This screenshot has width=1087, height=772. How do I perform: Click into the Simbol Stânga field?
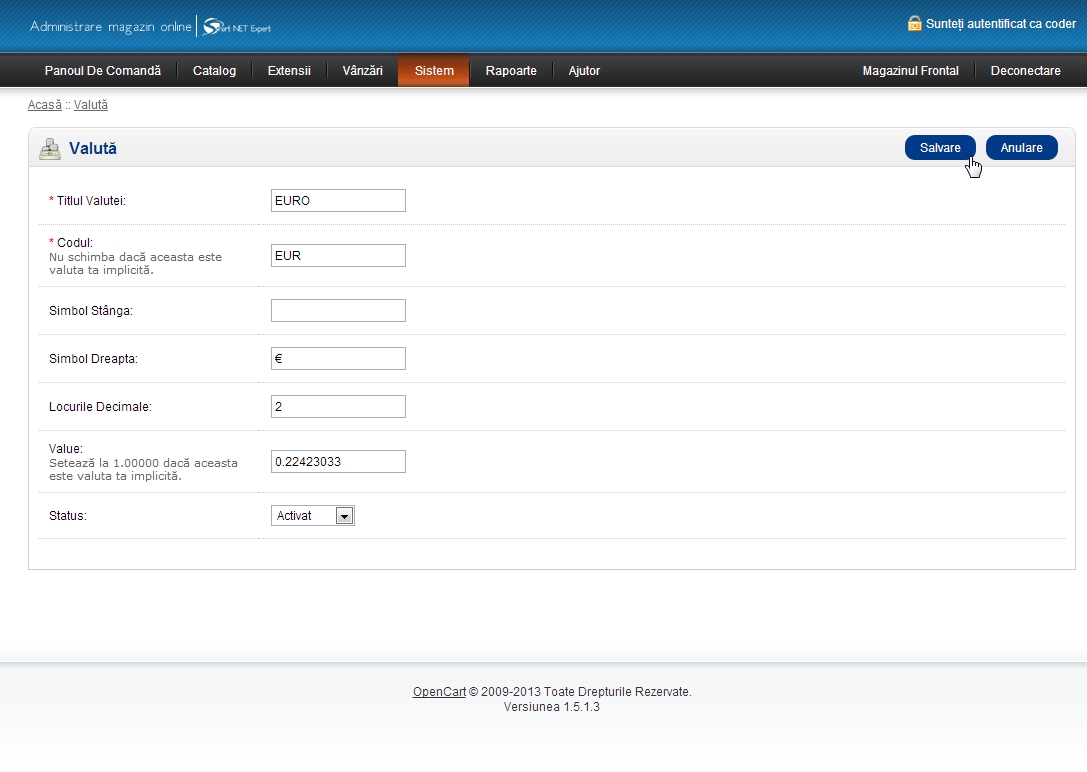338,311
